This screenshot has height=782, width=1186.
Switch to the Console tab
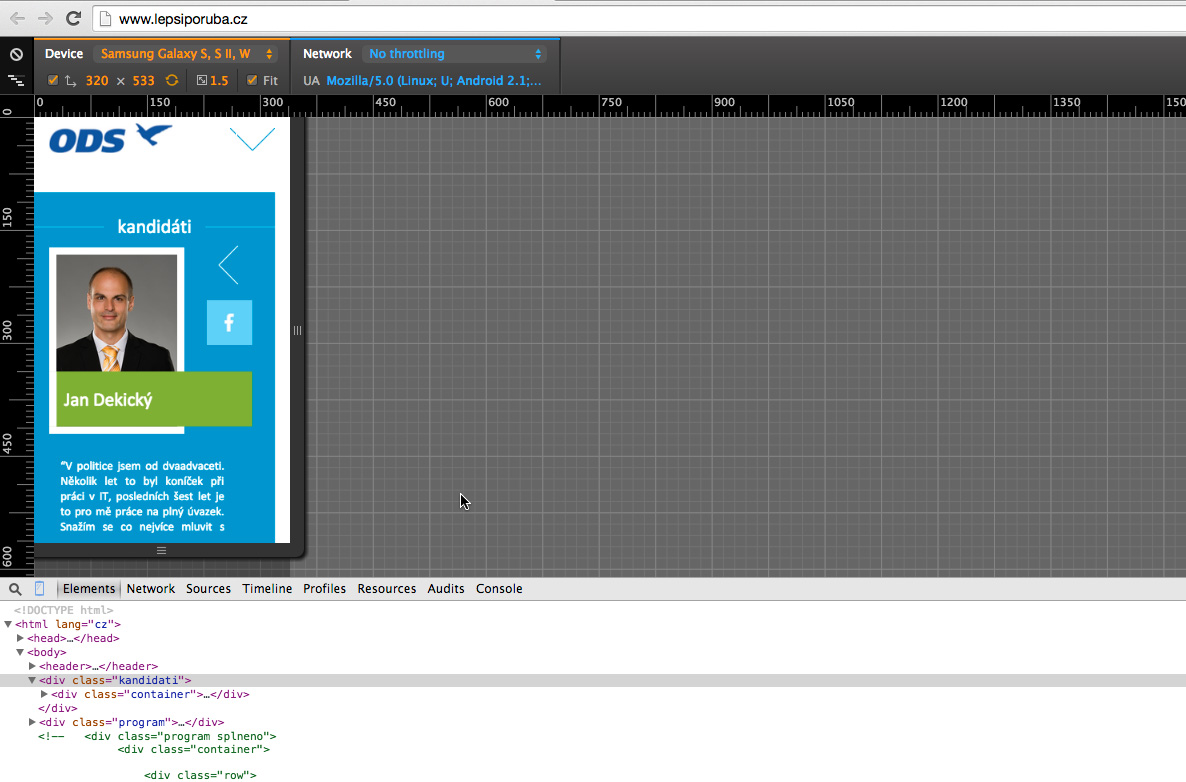[x=499, y=589]
